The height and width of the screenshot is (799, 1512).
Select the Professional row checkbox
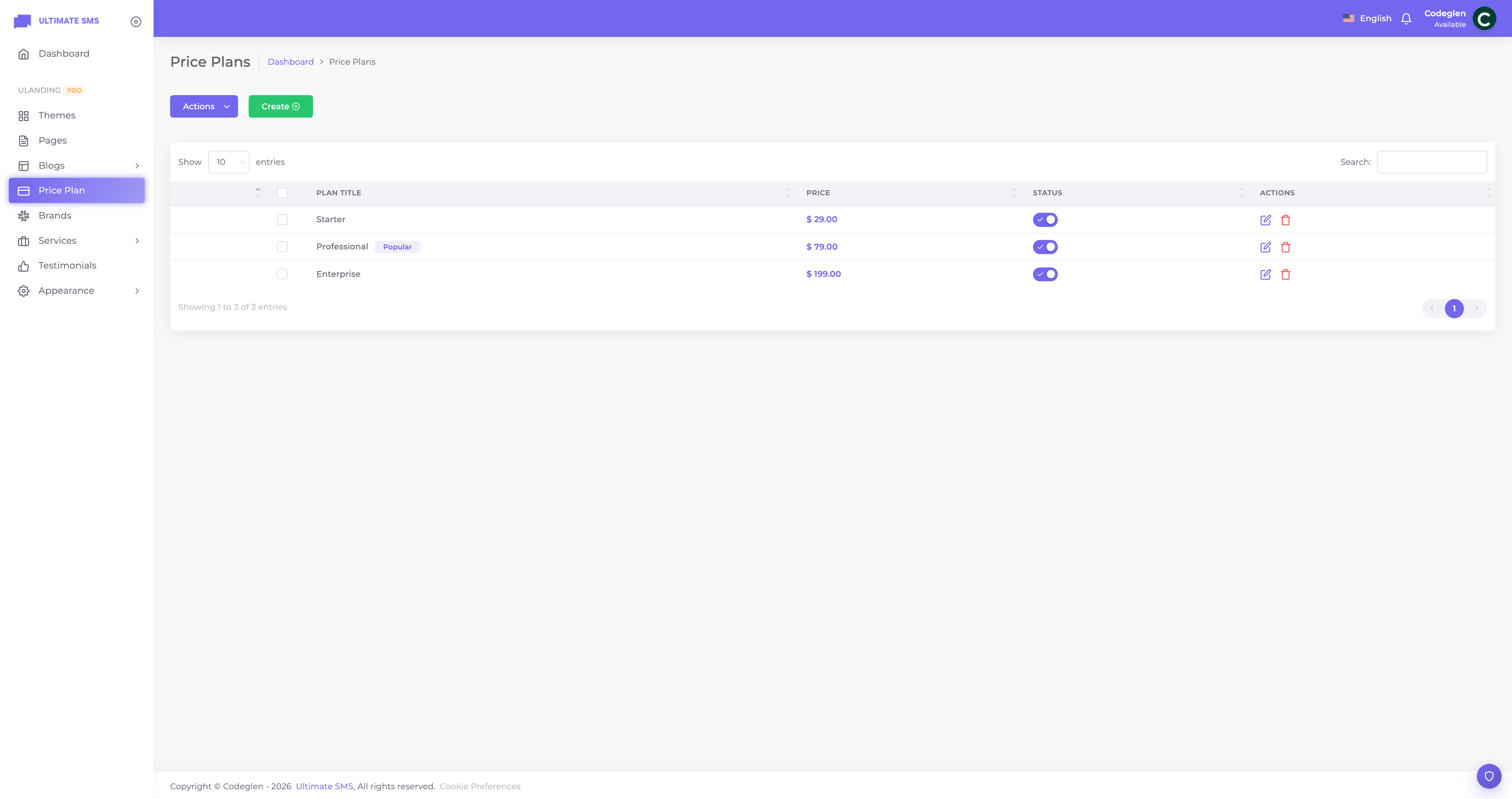click(282, 247)
